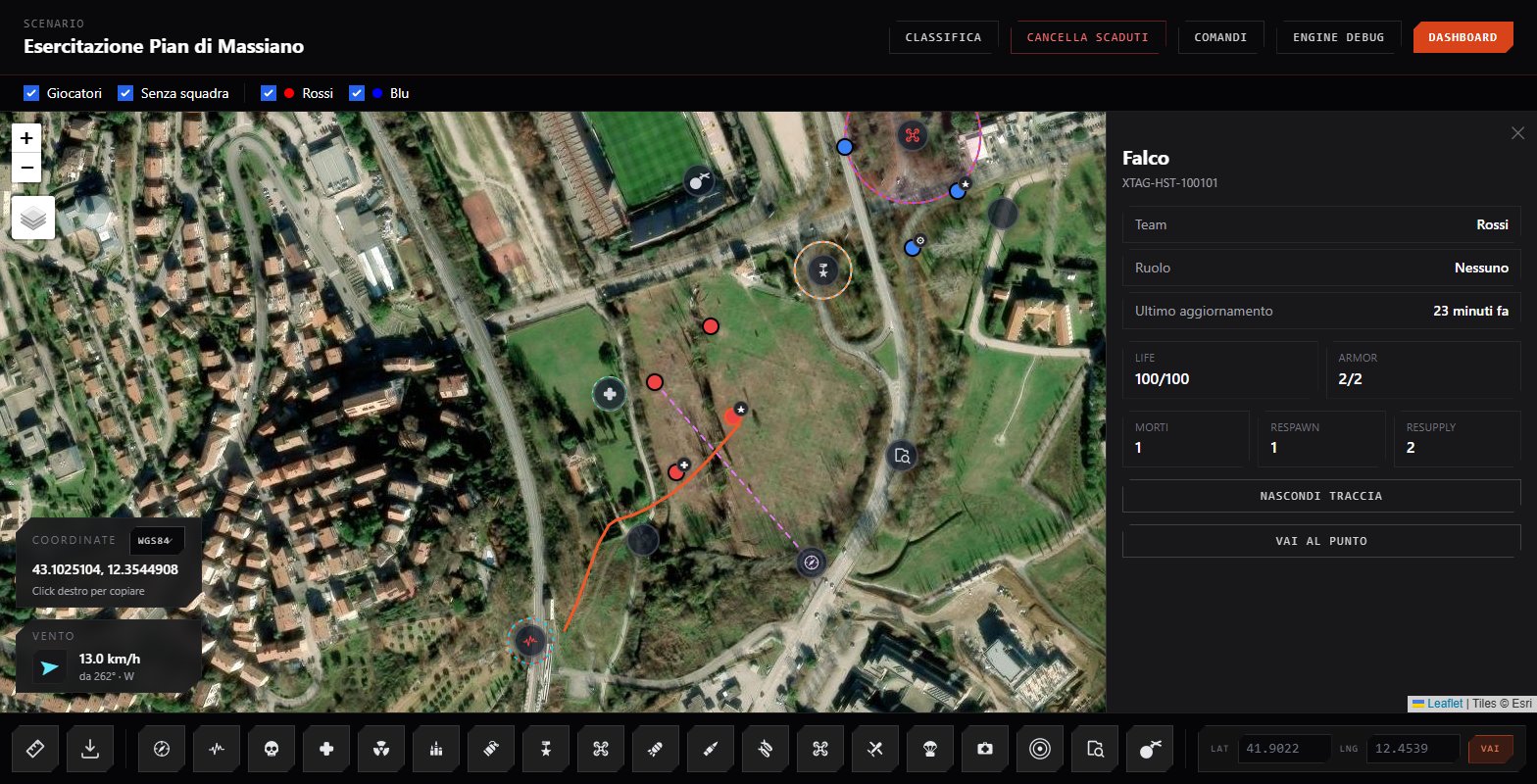The width and height of the screenshot is (1537, 784).
Task: Select the single bullet tool
Action: [x=712, y=750]
